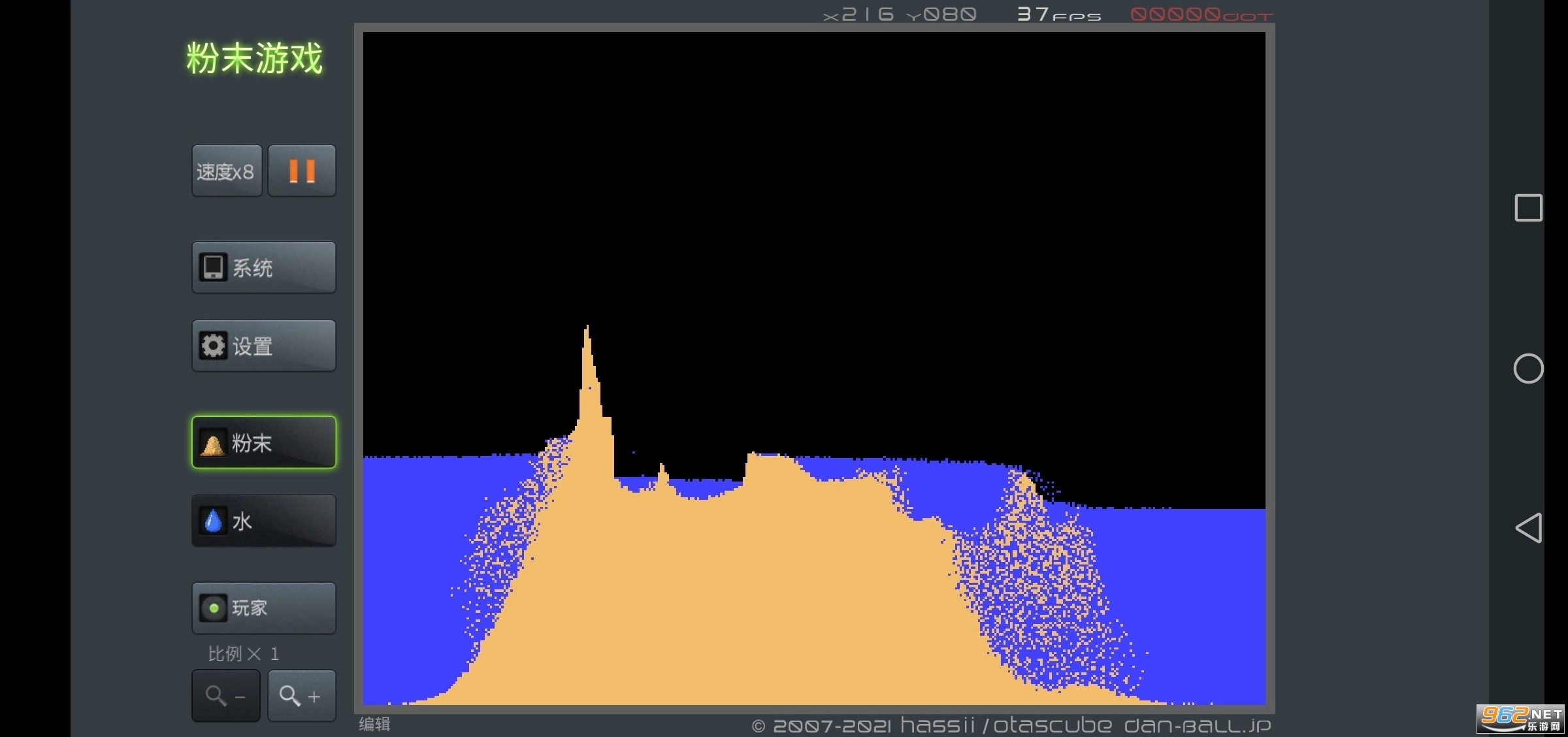Click the tablet icon in the 系统 button
Image resolution: width=1568 pixels, height=737 pixels.
point(213,267)
